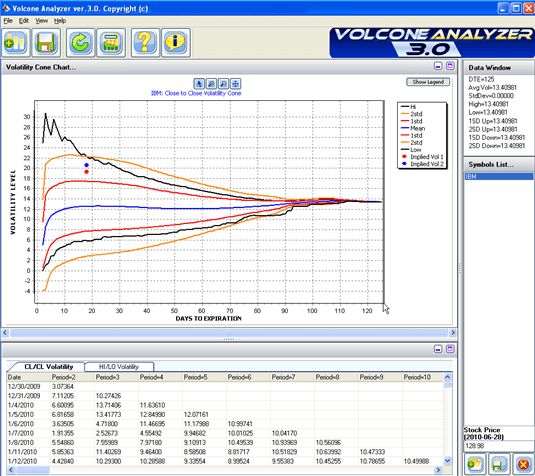Switch to the HI/LO Volatility tab

point(119,367)
